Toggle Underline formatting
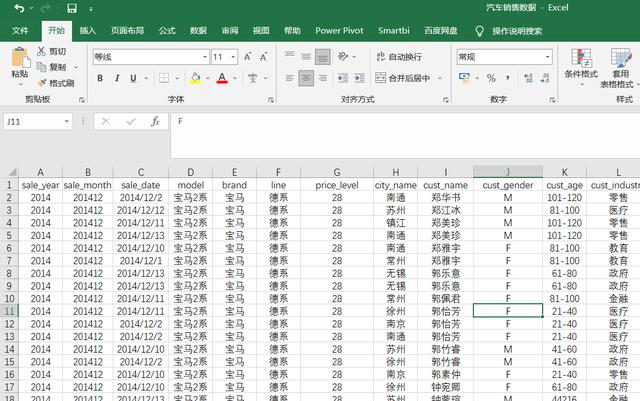Screen dimensions: 640x401 tap(133, 78)
